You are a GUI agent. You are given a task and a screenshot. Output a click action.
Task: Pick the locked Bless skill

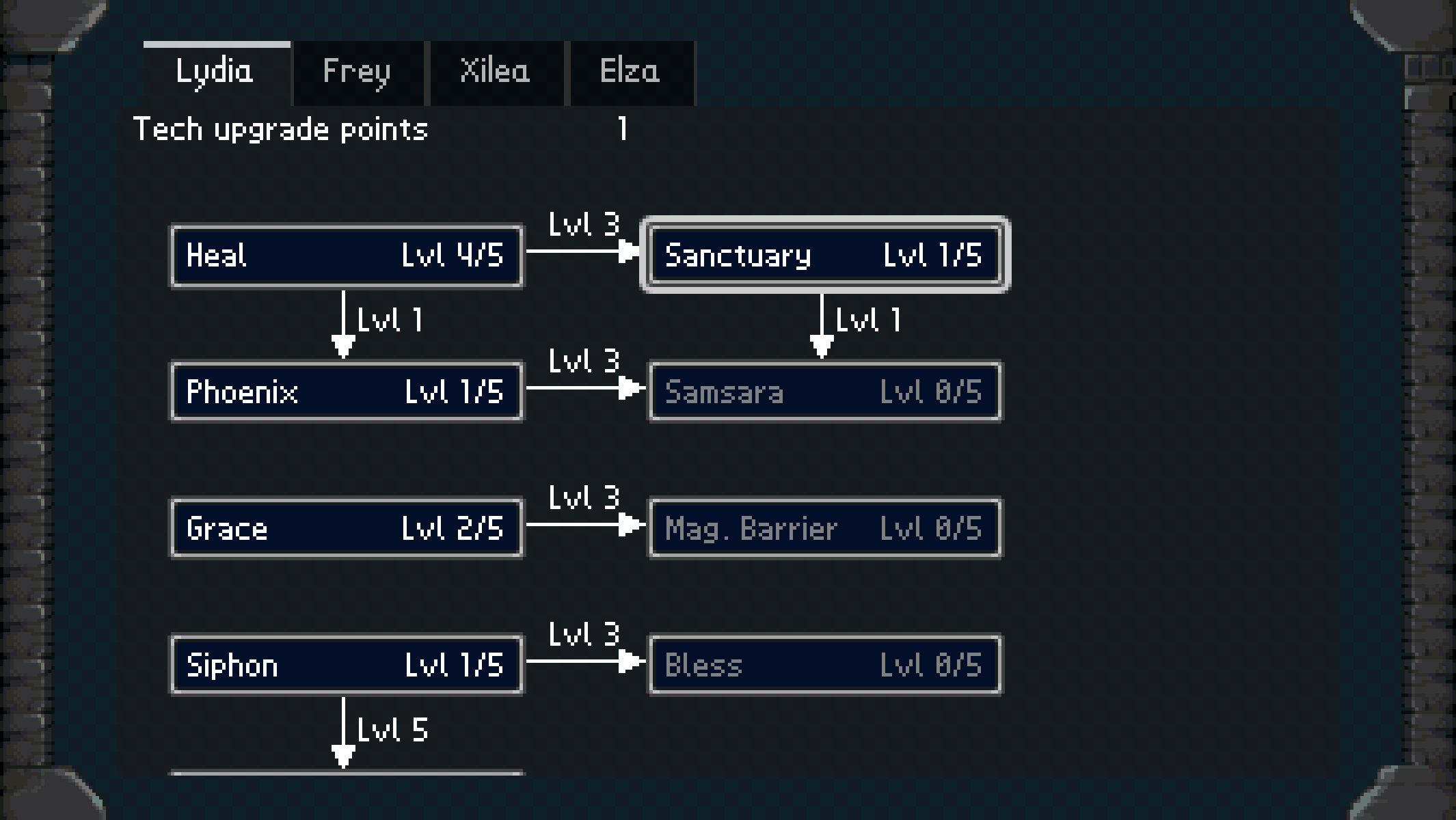(824, 665)
